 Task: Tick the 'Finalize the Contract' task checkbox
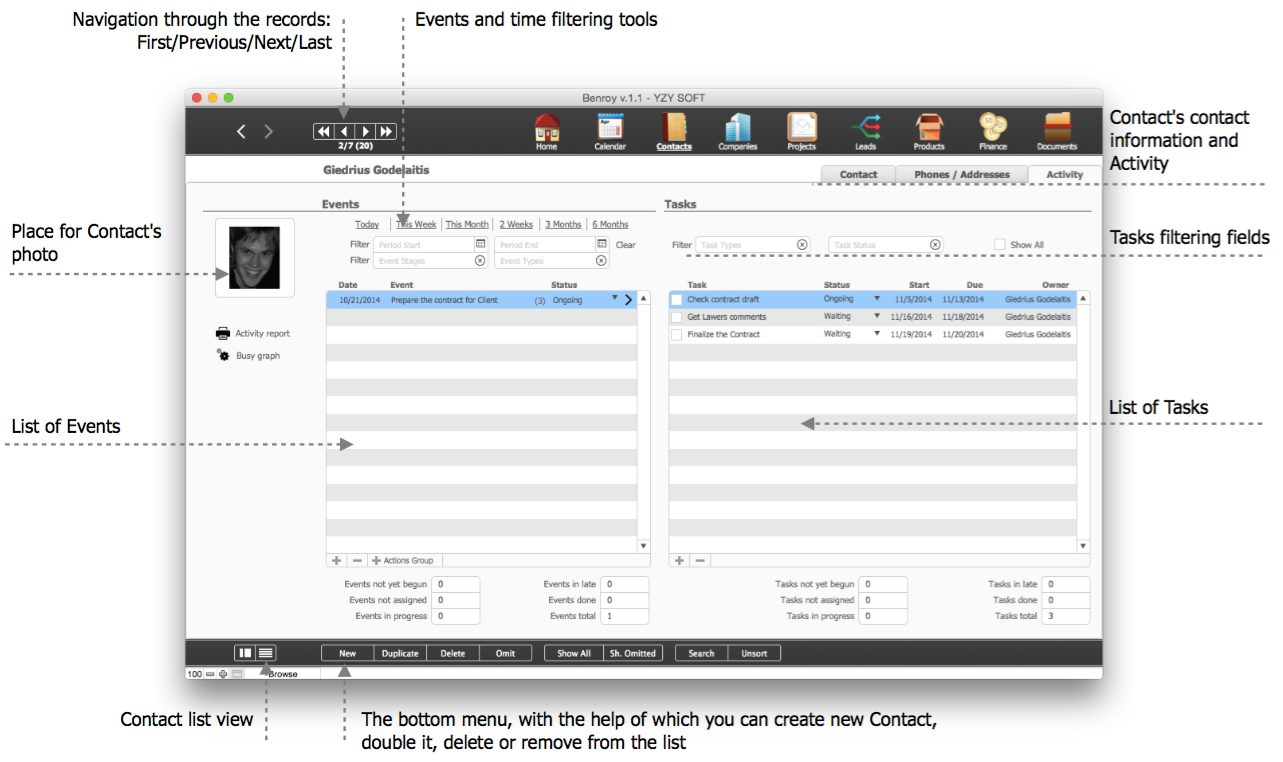click(x=677, y=335)
